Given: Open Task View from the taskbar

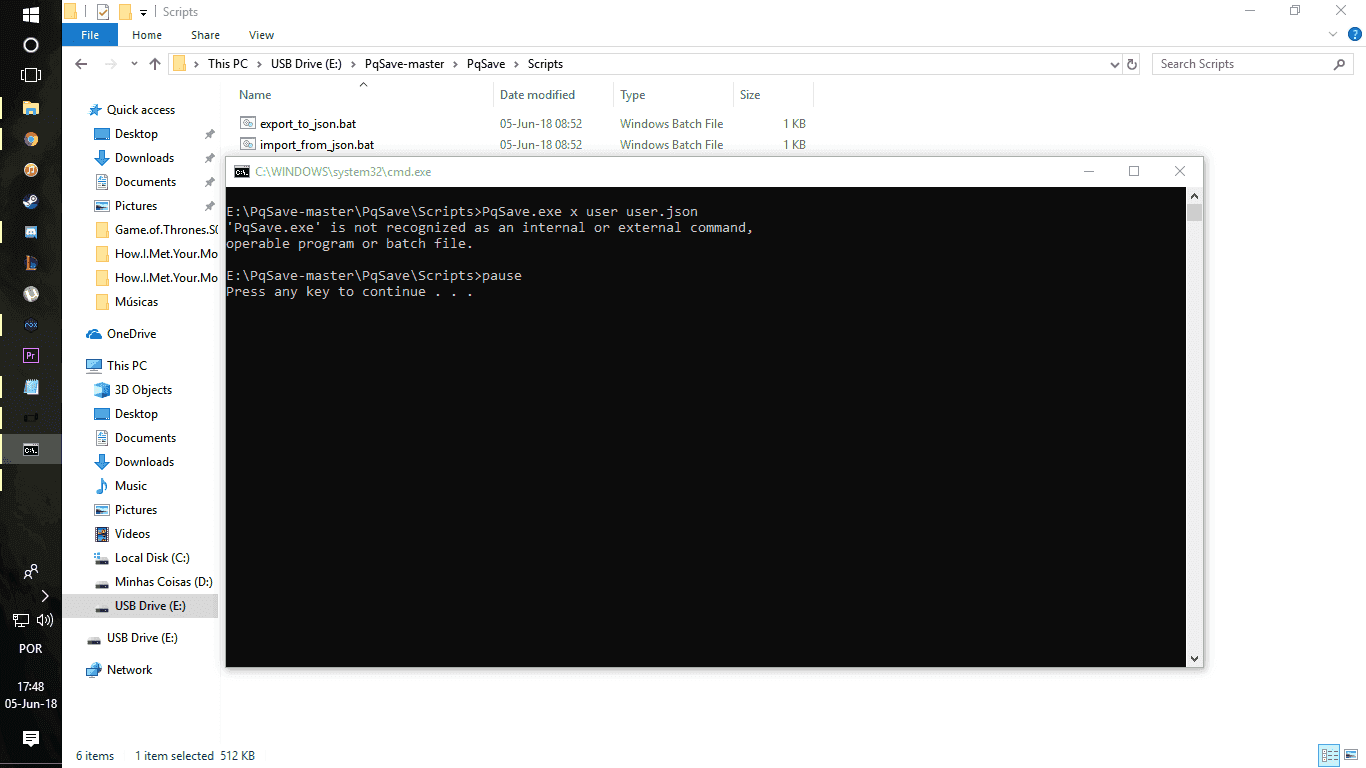Looking at the screenshot, I should (x=30, y=75).
